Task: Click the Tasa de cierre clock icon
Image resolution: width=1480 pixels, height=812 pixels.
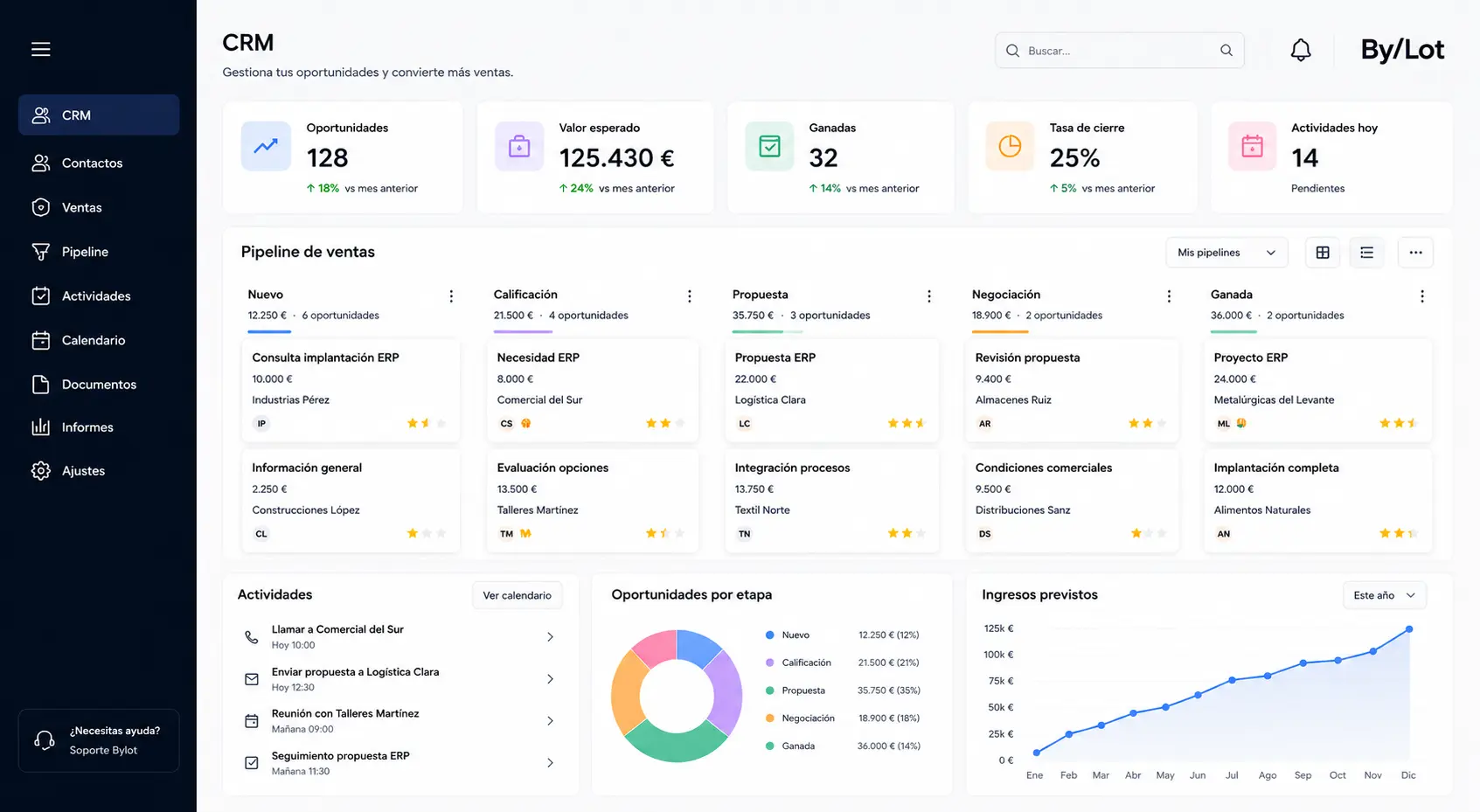Action: point(1010,146)
